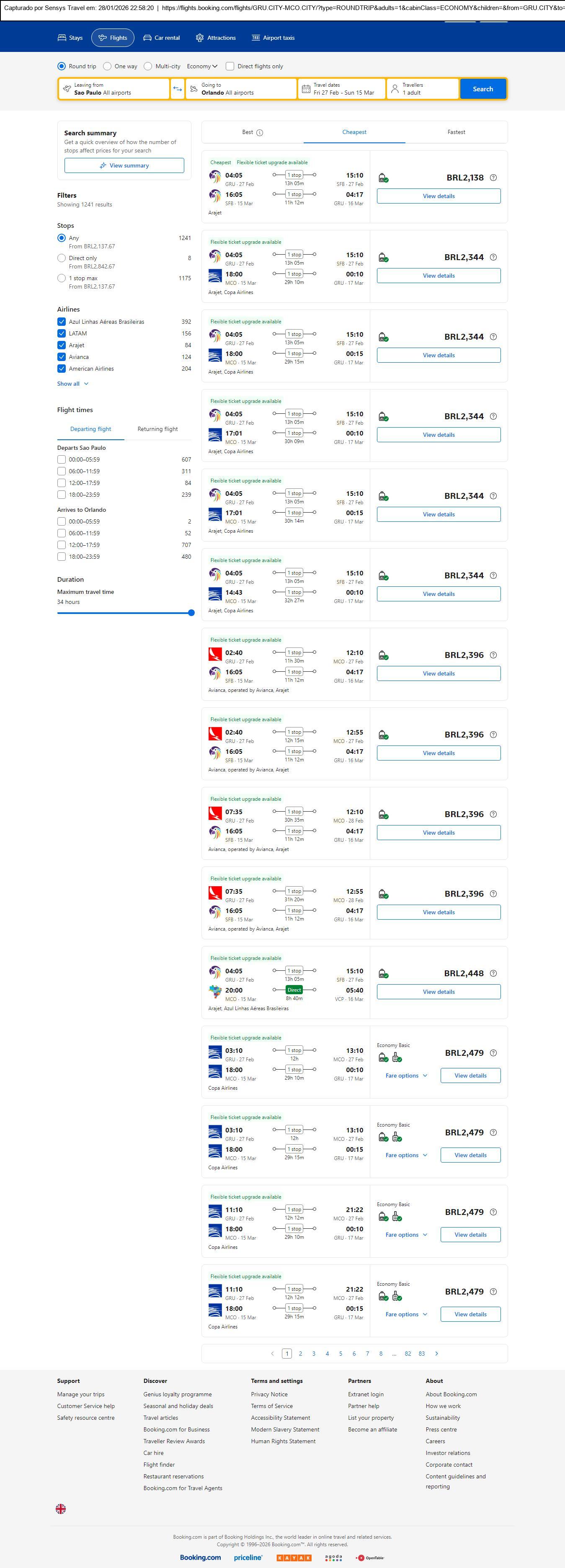The image size is (565, 1568).
Task: Click the info icon beside the Best tab
Action: click(x=260, y=133)
